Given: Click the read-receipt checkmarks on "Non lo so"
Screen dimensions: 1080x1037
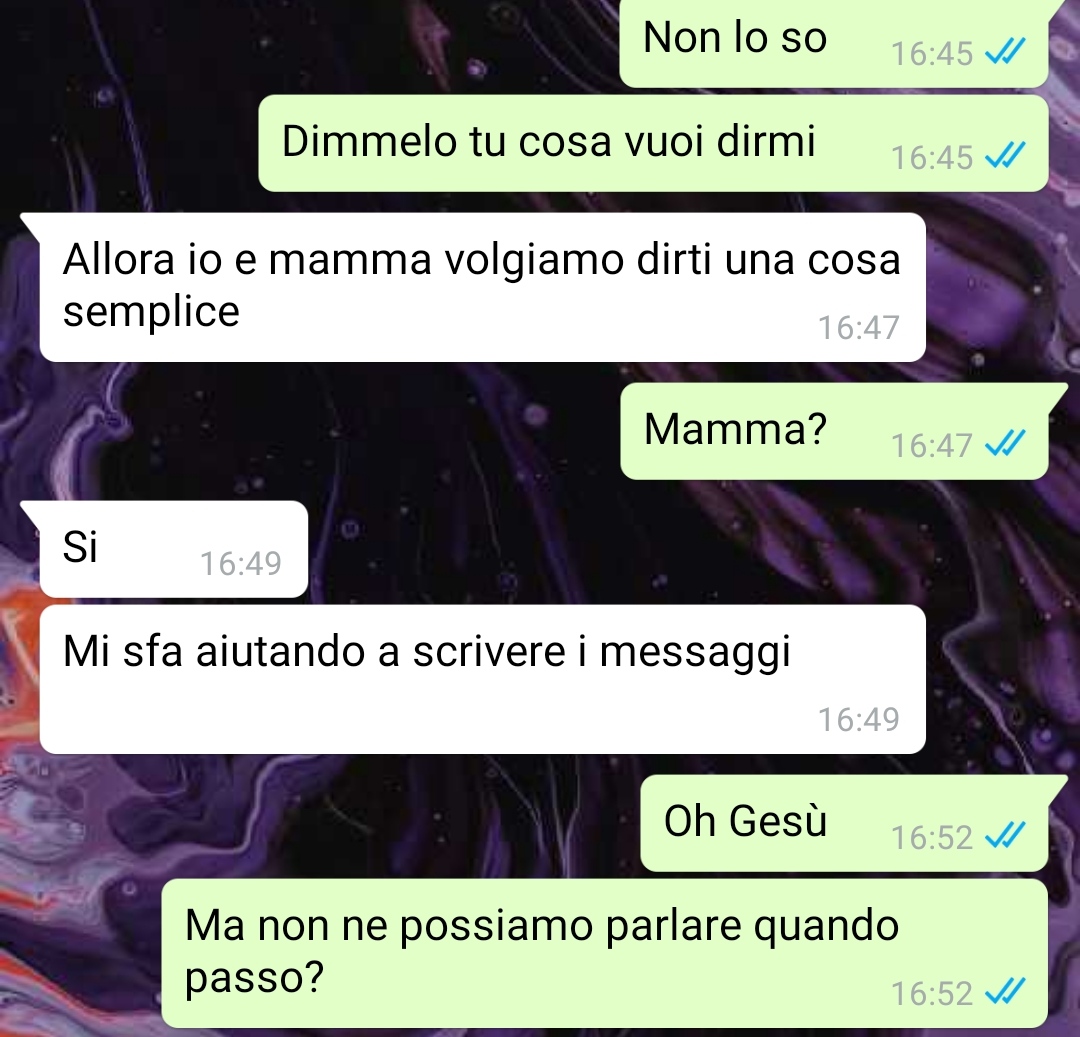Looking at the screenshot, I should (x=1005, y=52).
